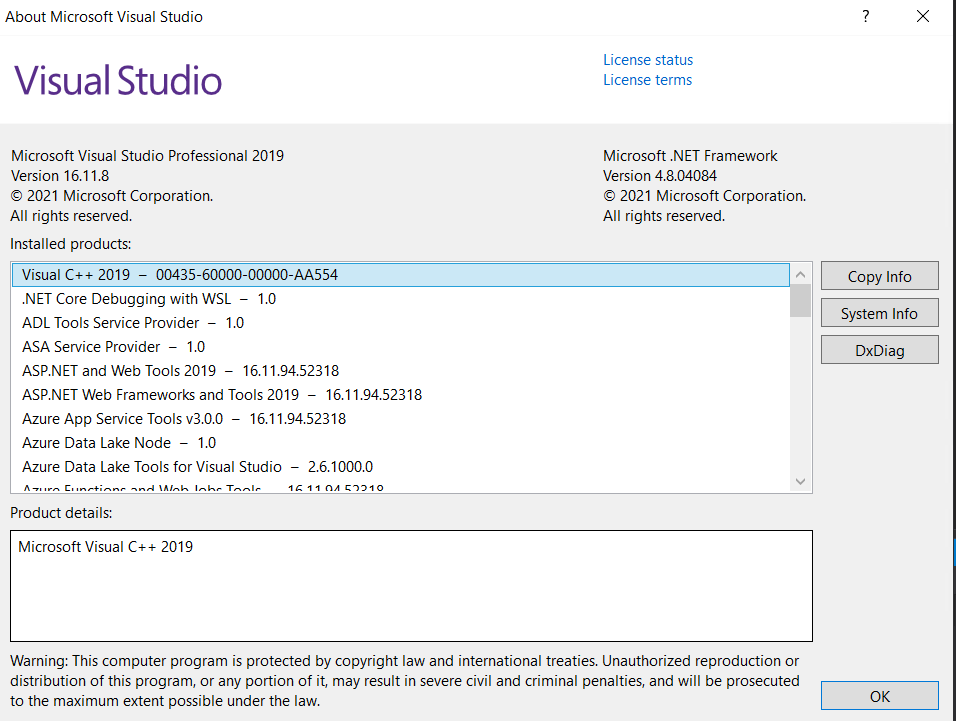Open System Info
Screen dimensions: 956x721
point(879,312)
